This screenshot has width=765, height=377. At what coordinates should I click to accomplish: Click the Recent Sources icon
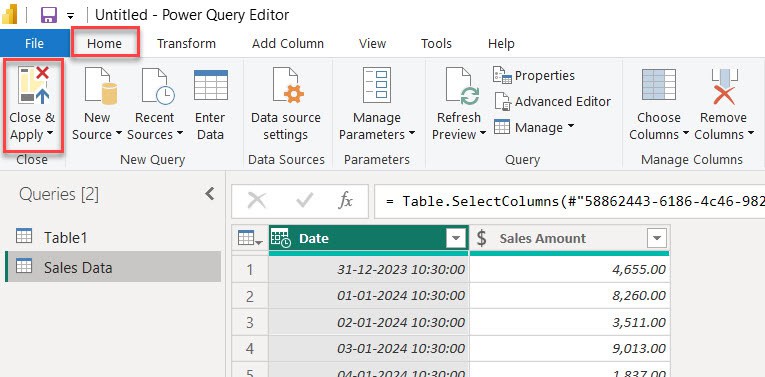click(158, 86)
